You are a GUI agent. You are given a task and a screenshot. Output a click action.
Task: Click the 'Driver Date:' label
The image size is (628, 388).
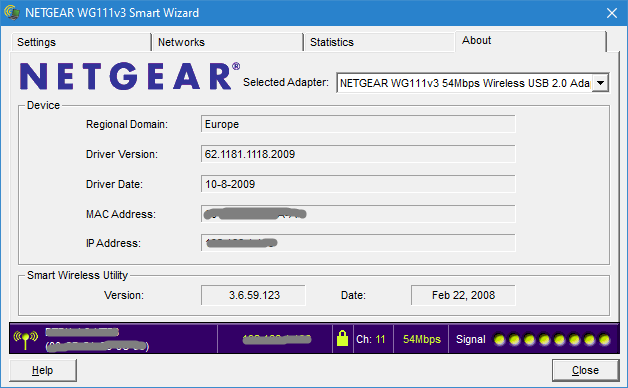tap(114, 185)
